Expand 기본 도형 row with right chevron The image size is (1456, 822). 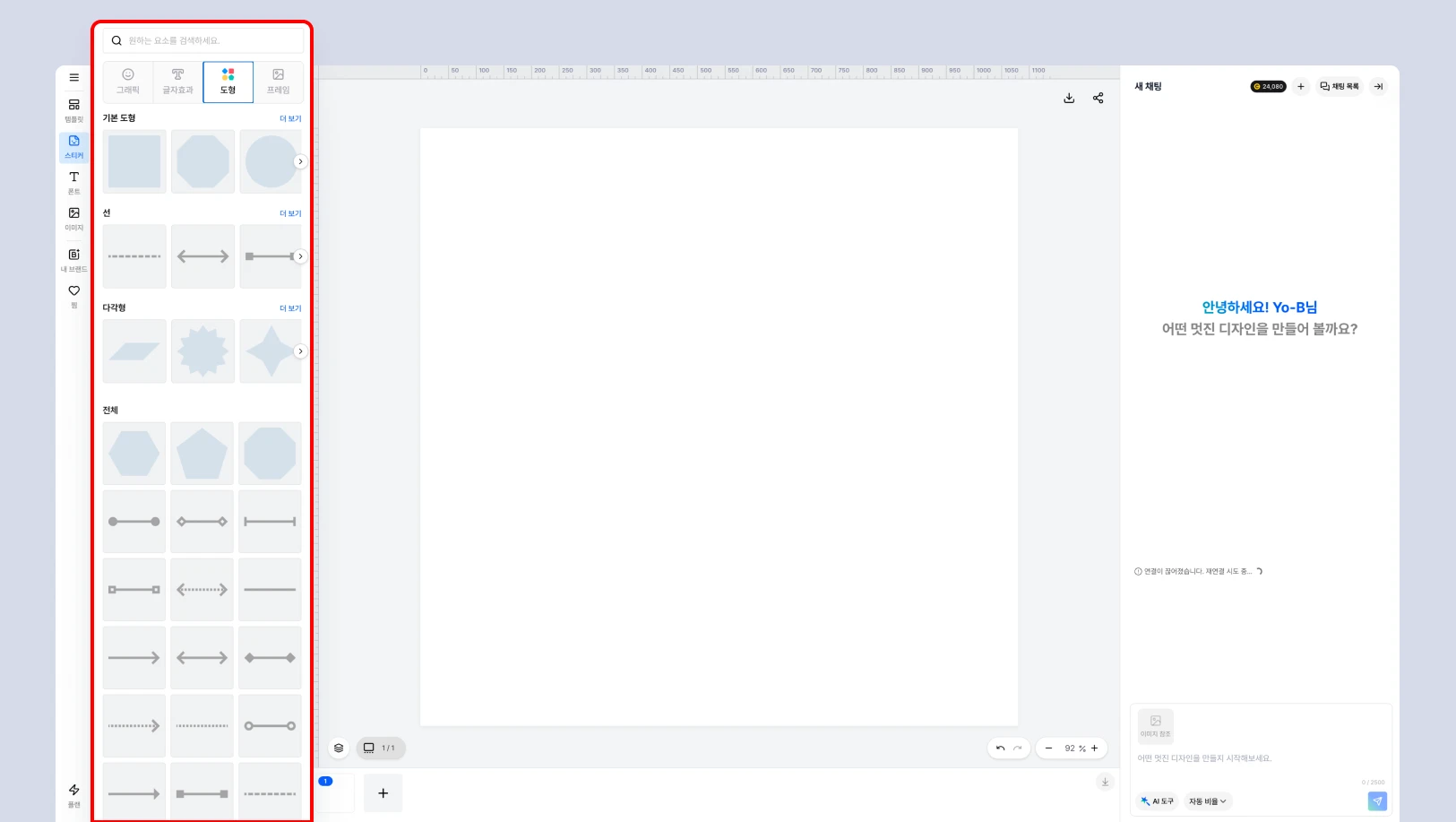tap(300, 161)
